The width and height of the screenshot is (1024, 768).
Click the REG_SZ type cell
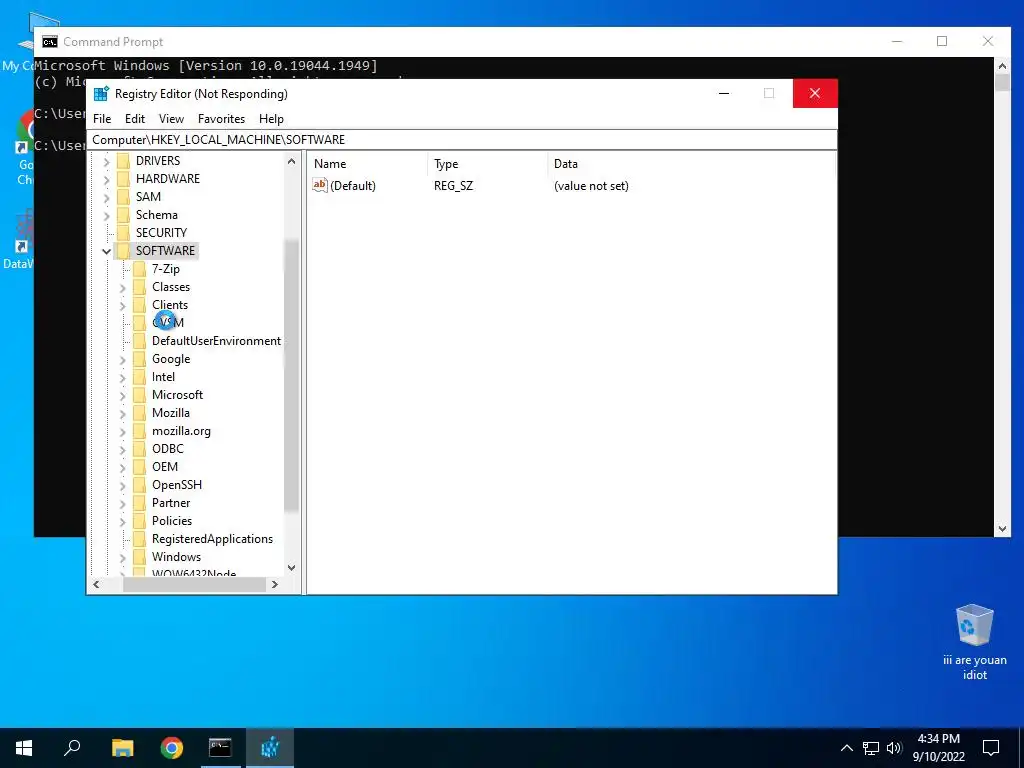coord(454,186)
